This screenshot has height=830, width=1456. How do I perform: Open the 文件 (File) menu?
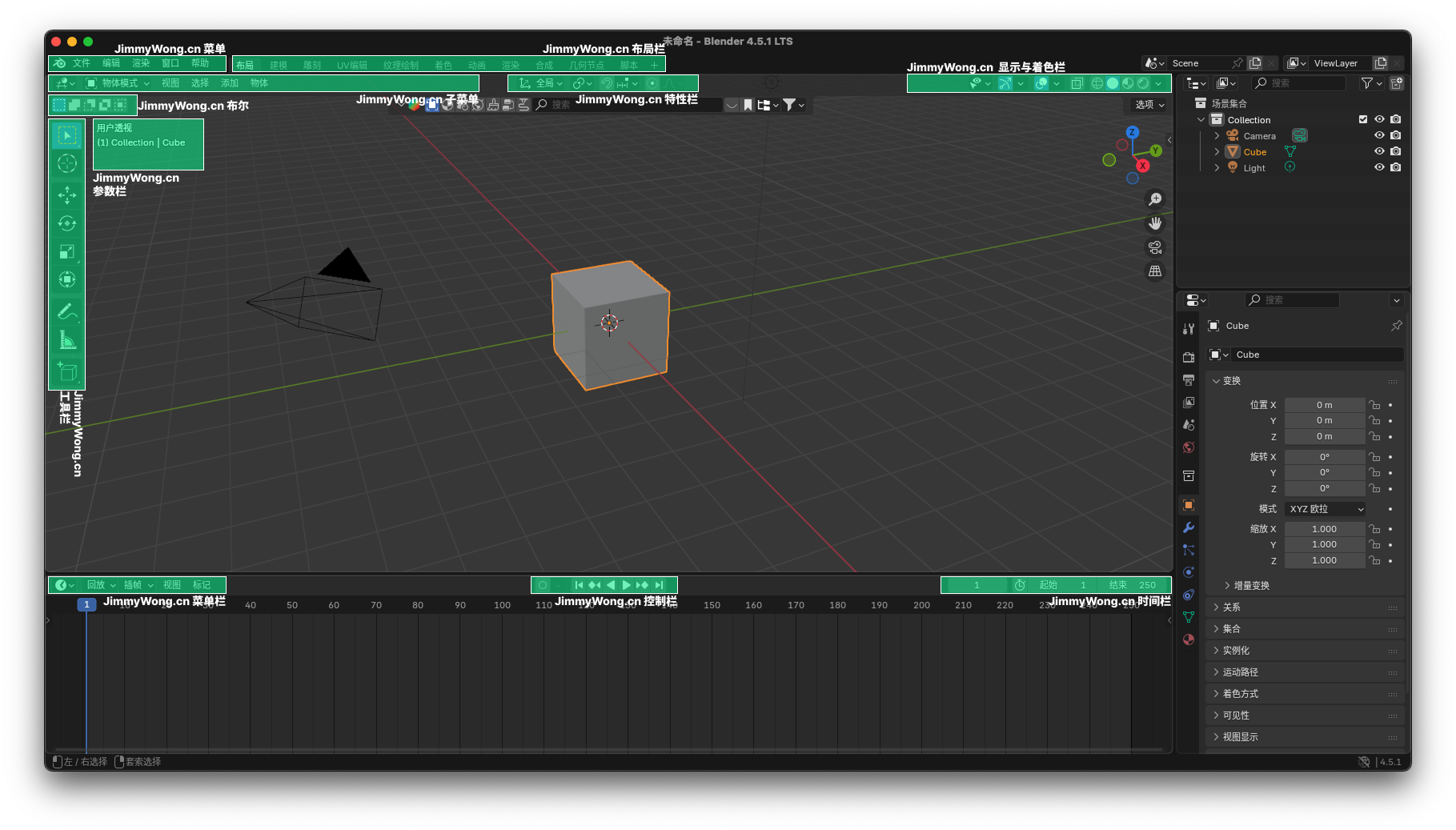[82, 63]
